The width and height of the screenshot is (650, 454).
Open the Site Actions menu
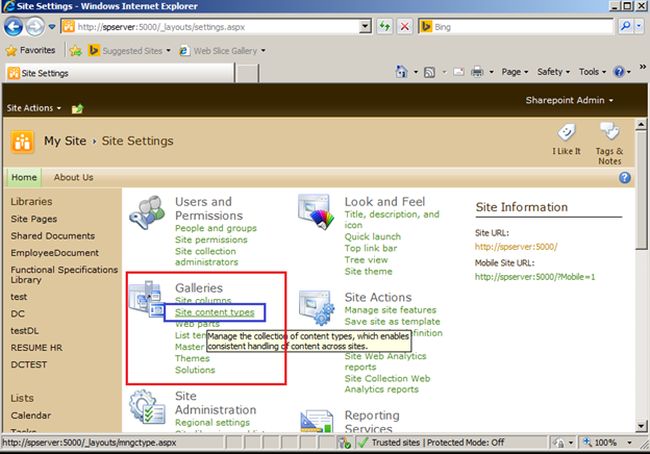(x=34, y=108)
